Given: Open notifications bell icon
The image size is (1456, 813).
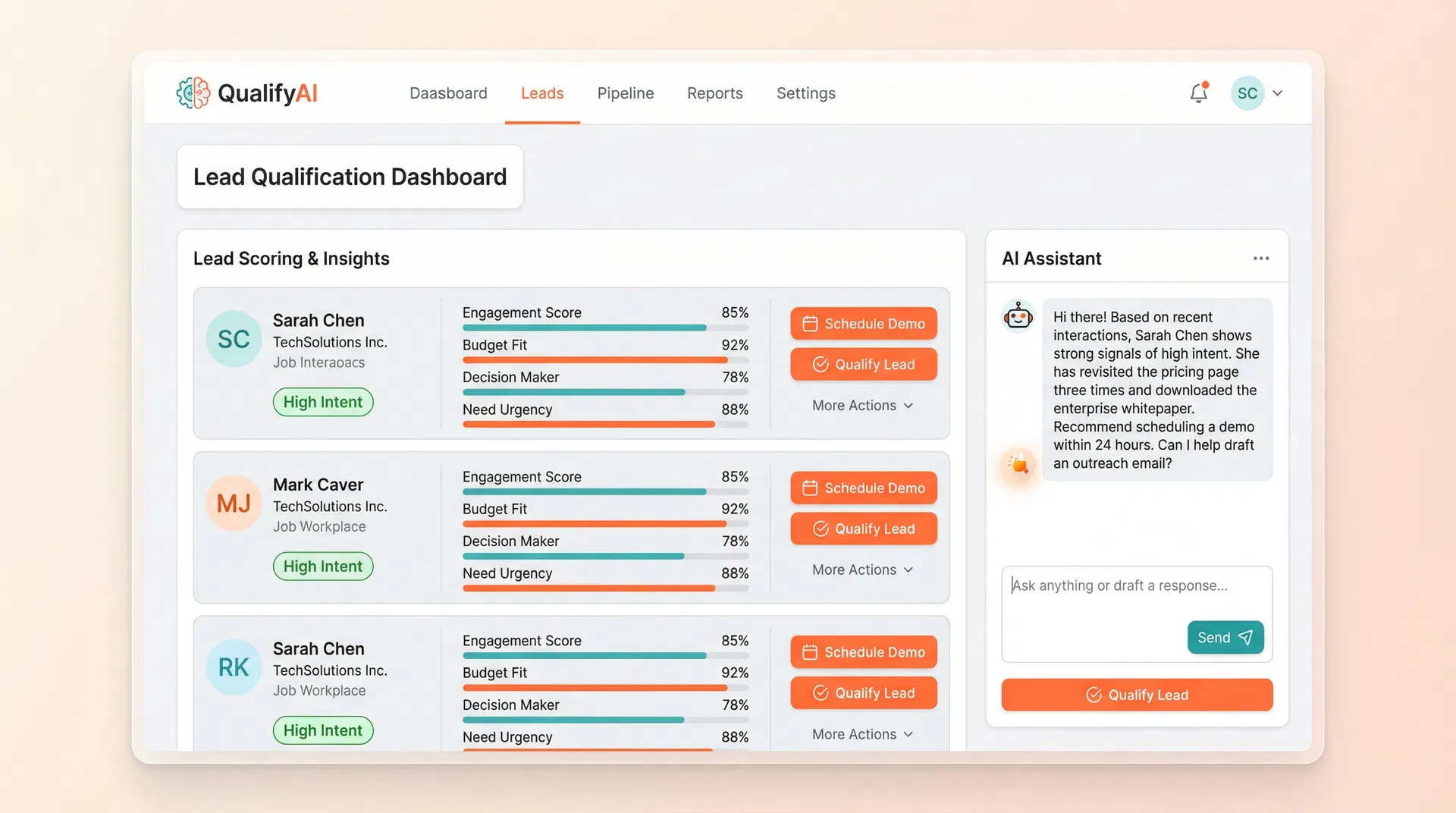Looking at the screenshot, I should (x=1198, y=93).
